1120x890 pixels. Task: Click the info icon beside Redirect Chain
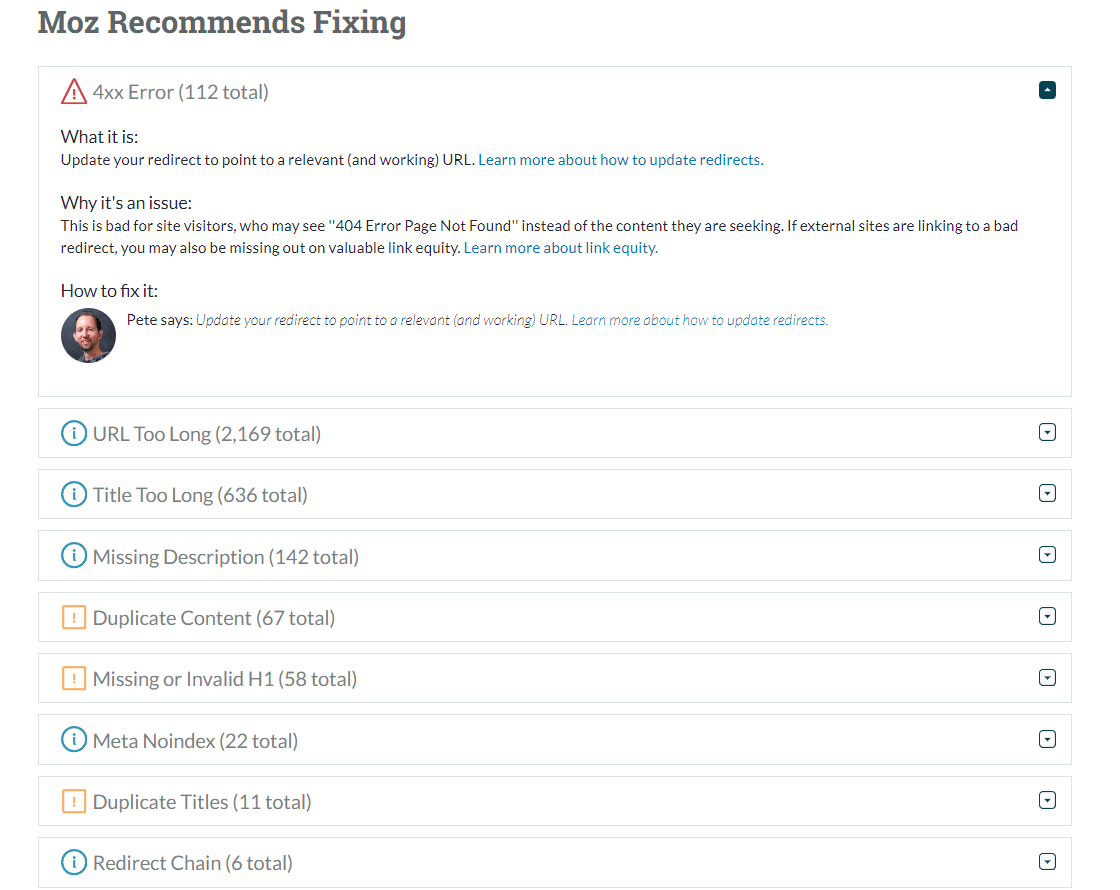coord(74,862)
